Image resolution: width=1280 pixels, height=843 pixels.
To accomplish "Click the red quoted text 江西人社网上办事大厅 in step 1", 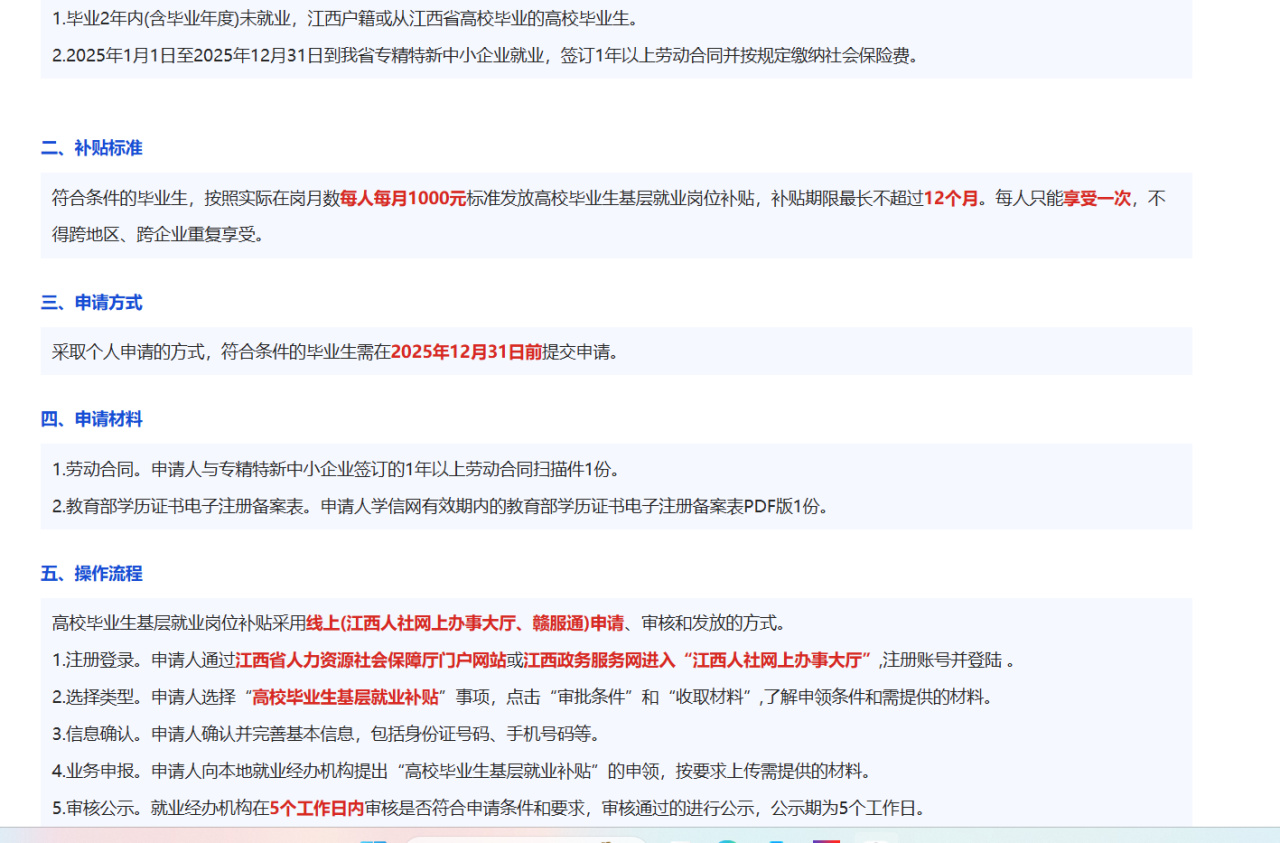I will click(x=777, y=660).
